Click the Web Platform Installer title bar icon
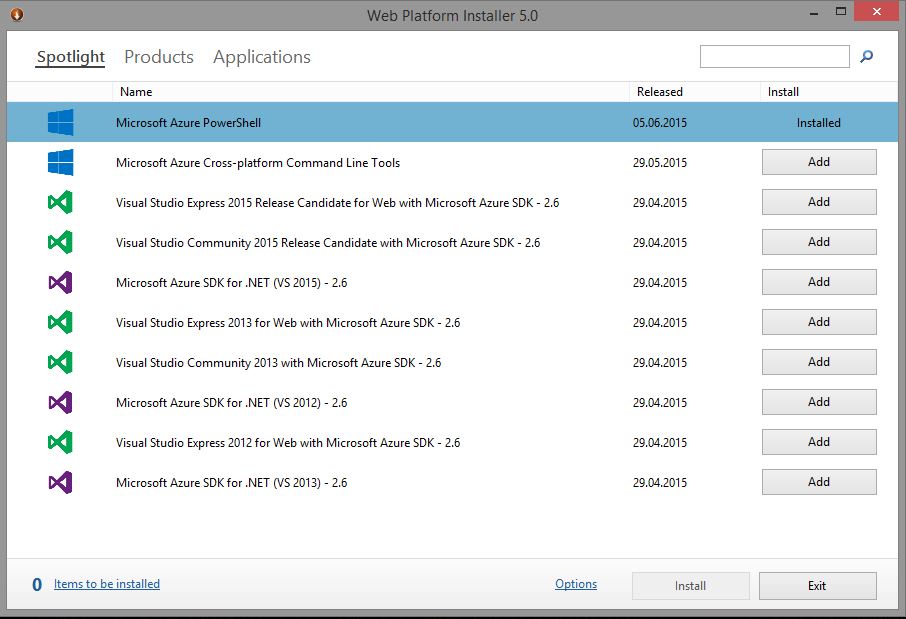 coord(17,14)
